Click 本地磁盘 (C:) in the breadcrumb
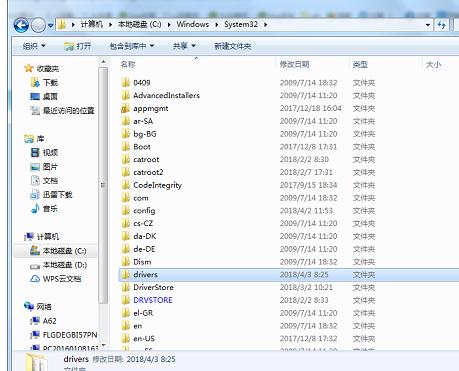This screenshot has height=371, width=459. [139, 24]
